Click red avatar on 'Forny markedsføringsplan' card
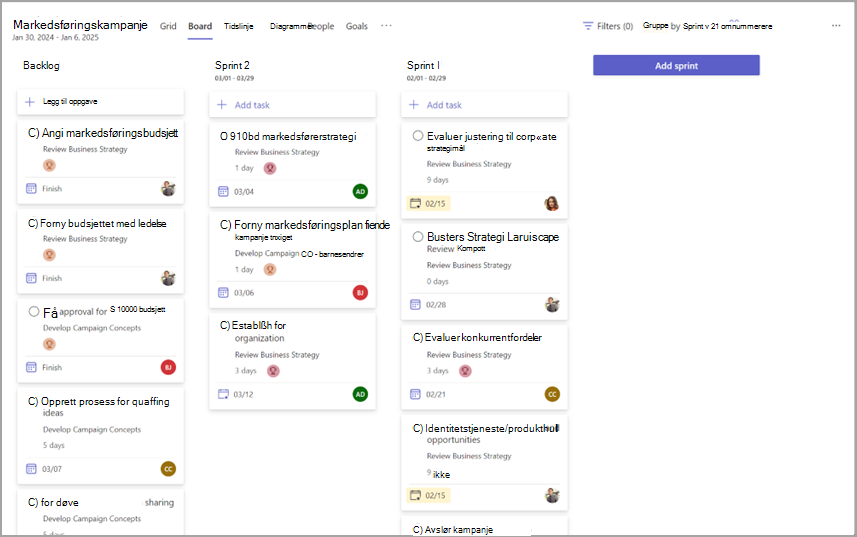This screenshot has height=537, width=857. (x=360, y=292)
